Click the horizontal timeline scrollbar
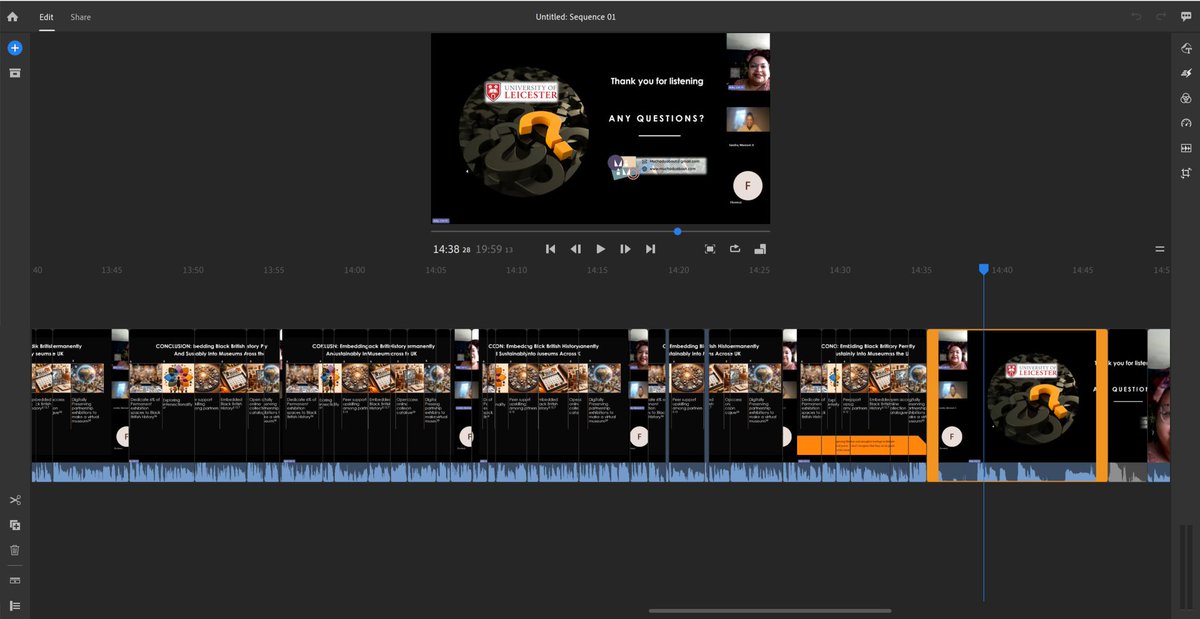 [770, 611]
